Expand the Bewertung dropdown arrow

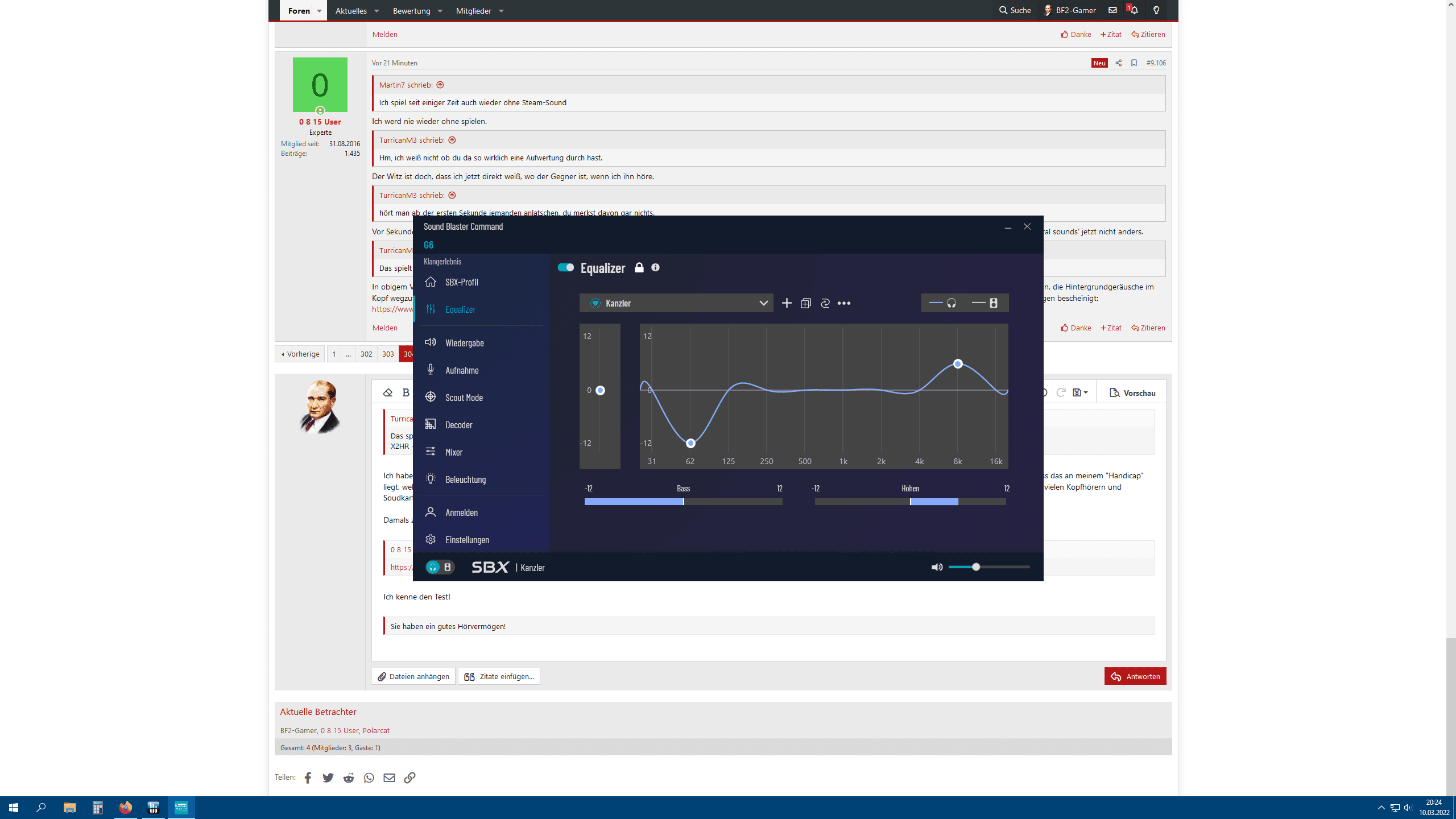click(x=440, y=11)
